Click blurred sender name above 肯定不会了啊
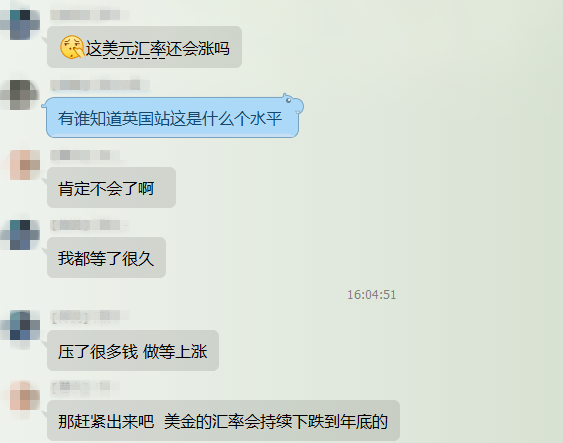Screen dimensions: 563x443 point(84,155)
